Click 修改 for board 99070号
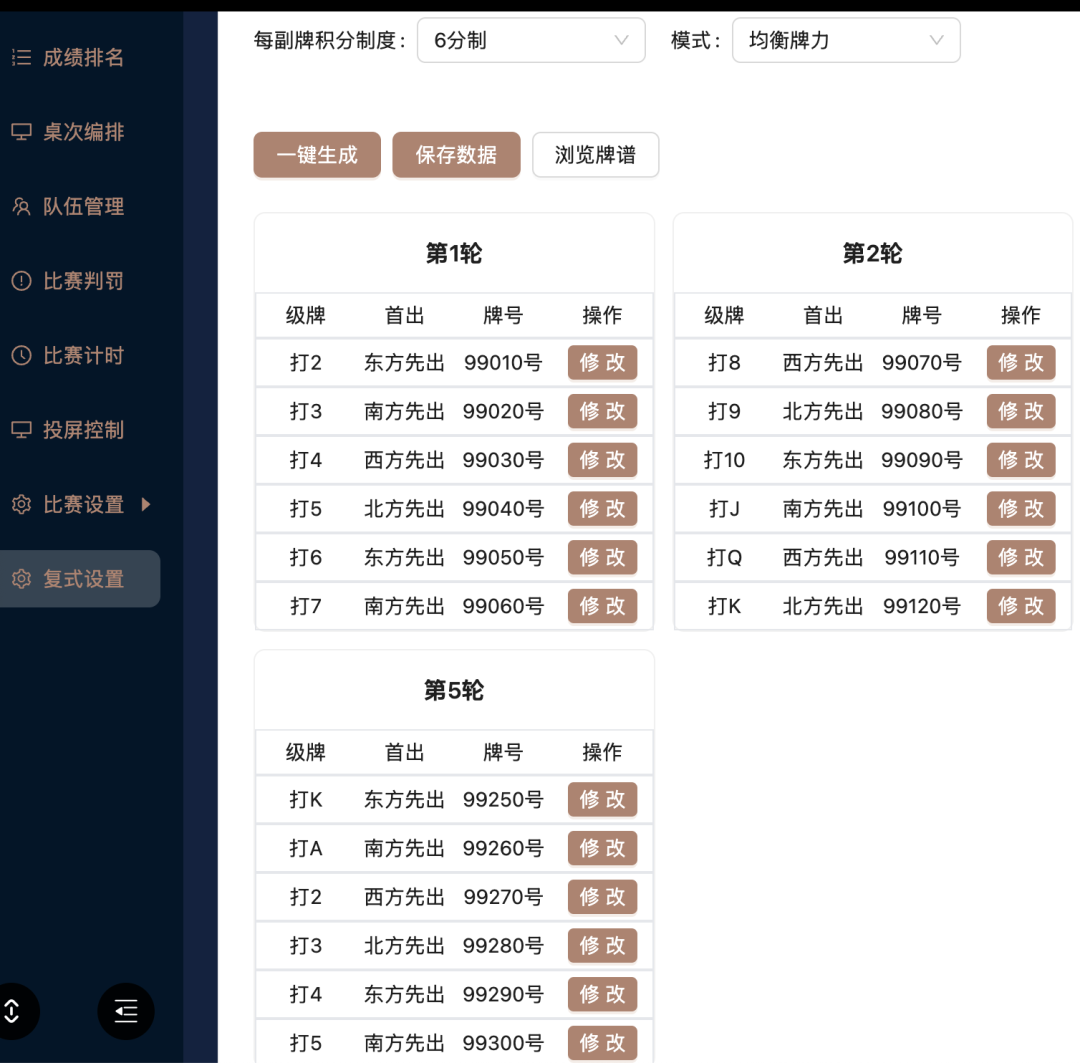This screenshot has height=1063, width=1080. pyautogui.click(x=1021, y=362)
